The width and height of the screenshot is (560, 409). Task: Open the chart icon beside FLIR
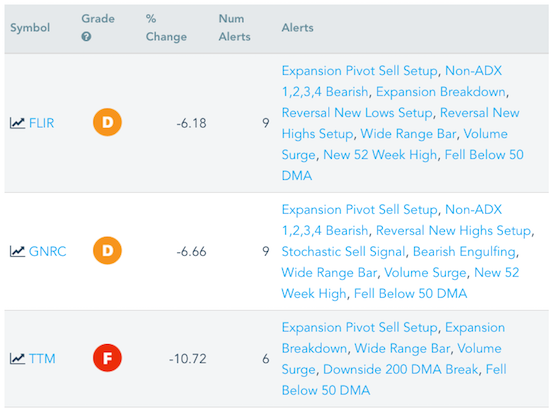pyautogui.click(x=17, y=123)
